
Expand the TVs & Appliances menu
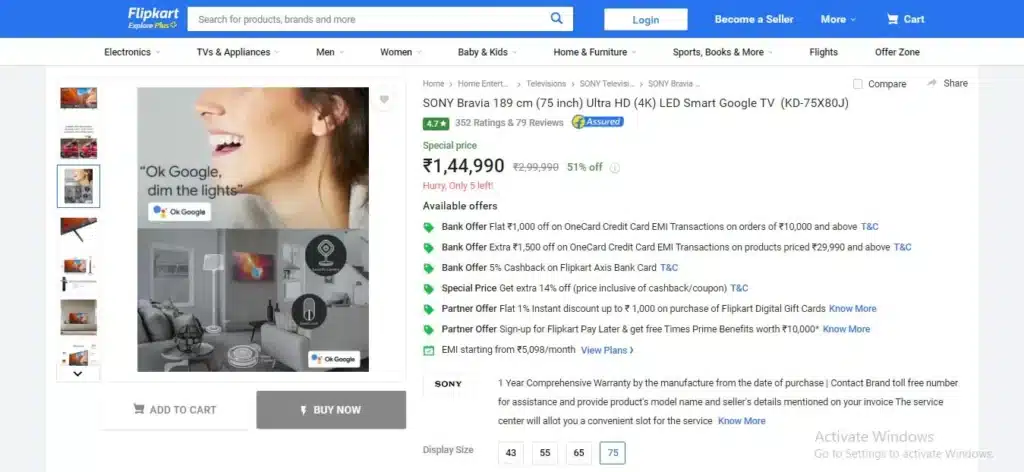tap(238, 52)
